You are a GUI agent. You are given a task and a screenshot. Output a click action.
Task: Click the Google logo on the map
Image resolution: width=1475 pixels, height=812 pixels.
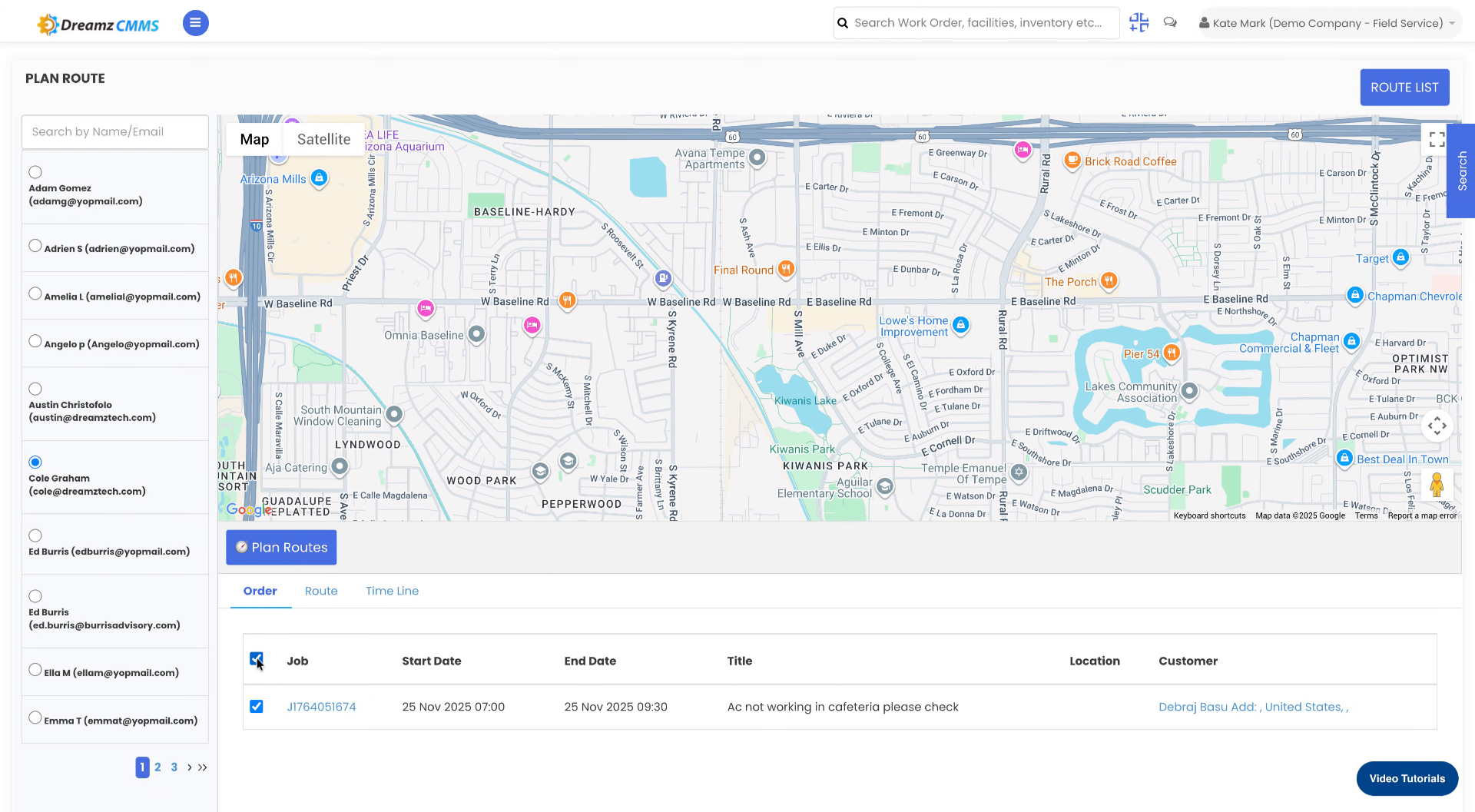(247, 509)
